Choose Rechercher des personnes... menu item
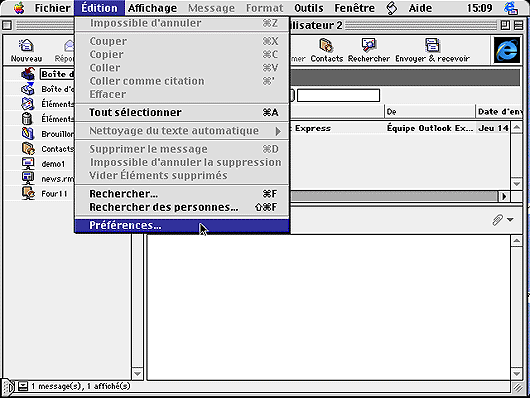This screenshot has height=398, width=530. (x=183, y=207)
